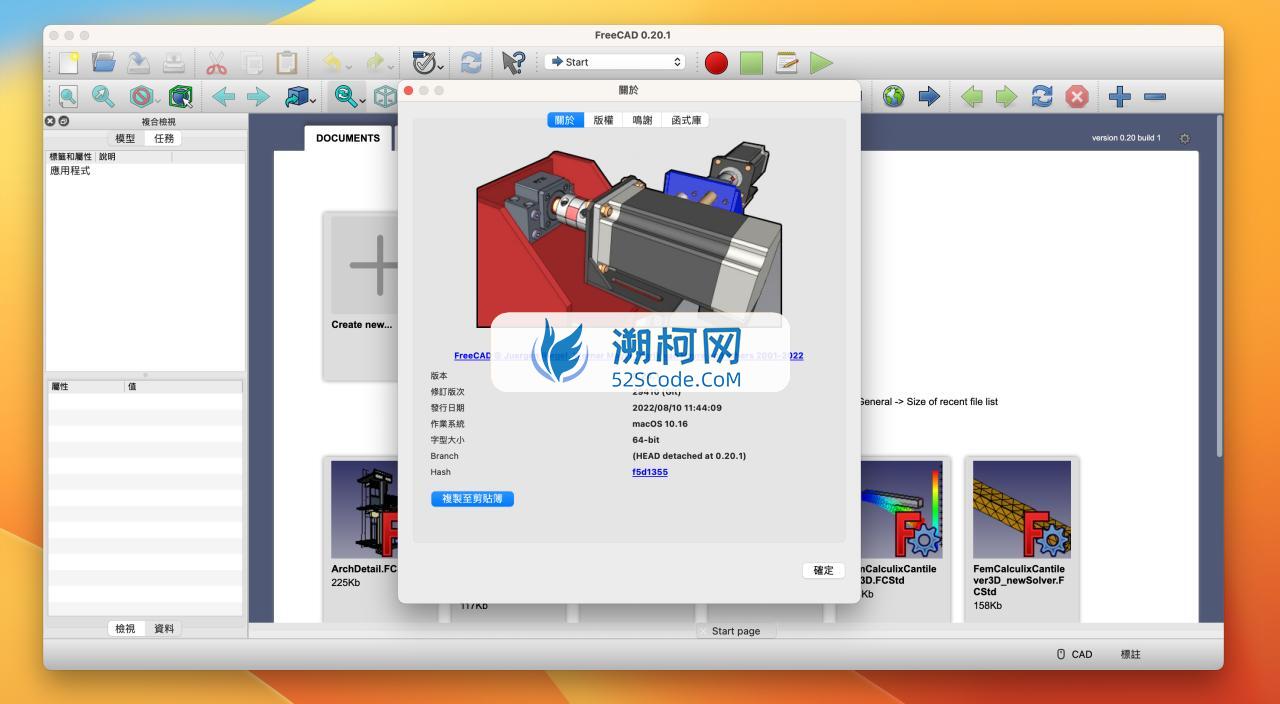
Task: Click the 複製至剪貼簿 button
Action: pos(472,498)
